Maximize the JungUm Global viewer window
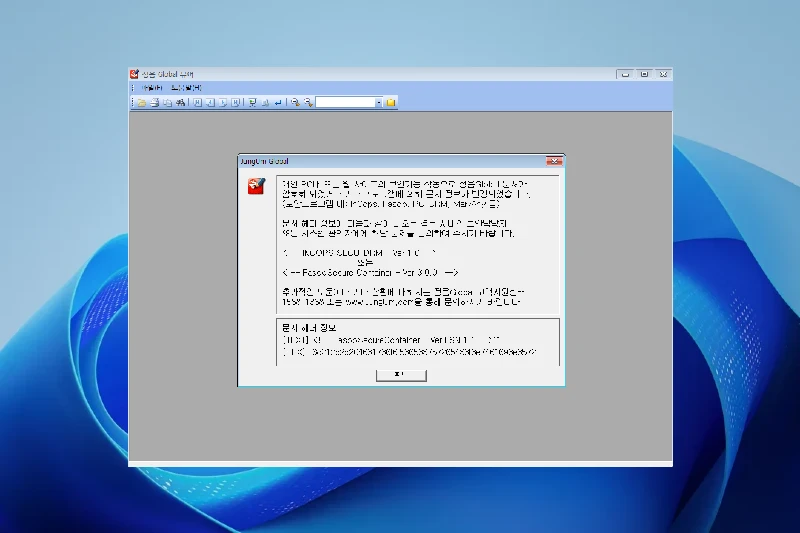Image resolution: width=800 pixels, height=533 pixels. [x=644, y=74]
